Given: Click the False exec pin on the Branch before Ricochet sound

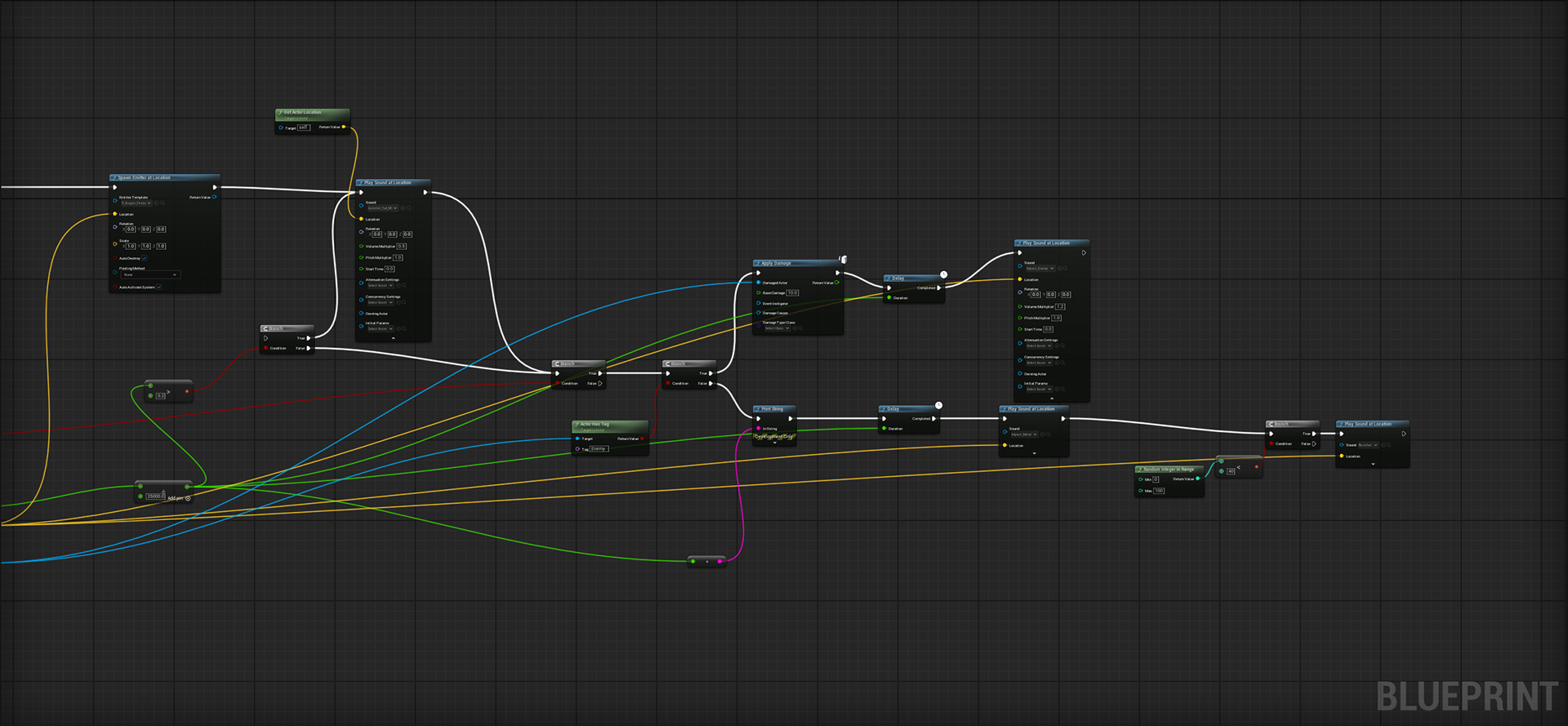Looking at the screenshot, I should [x=1314, y=443].
